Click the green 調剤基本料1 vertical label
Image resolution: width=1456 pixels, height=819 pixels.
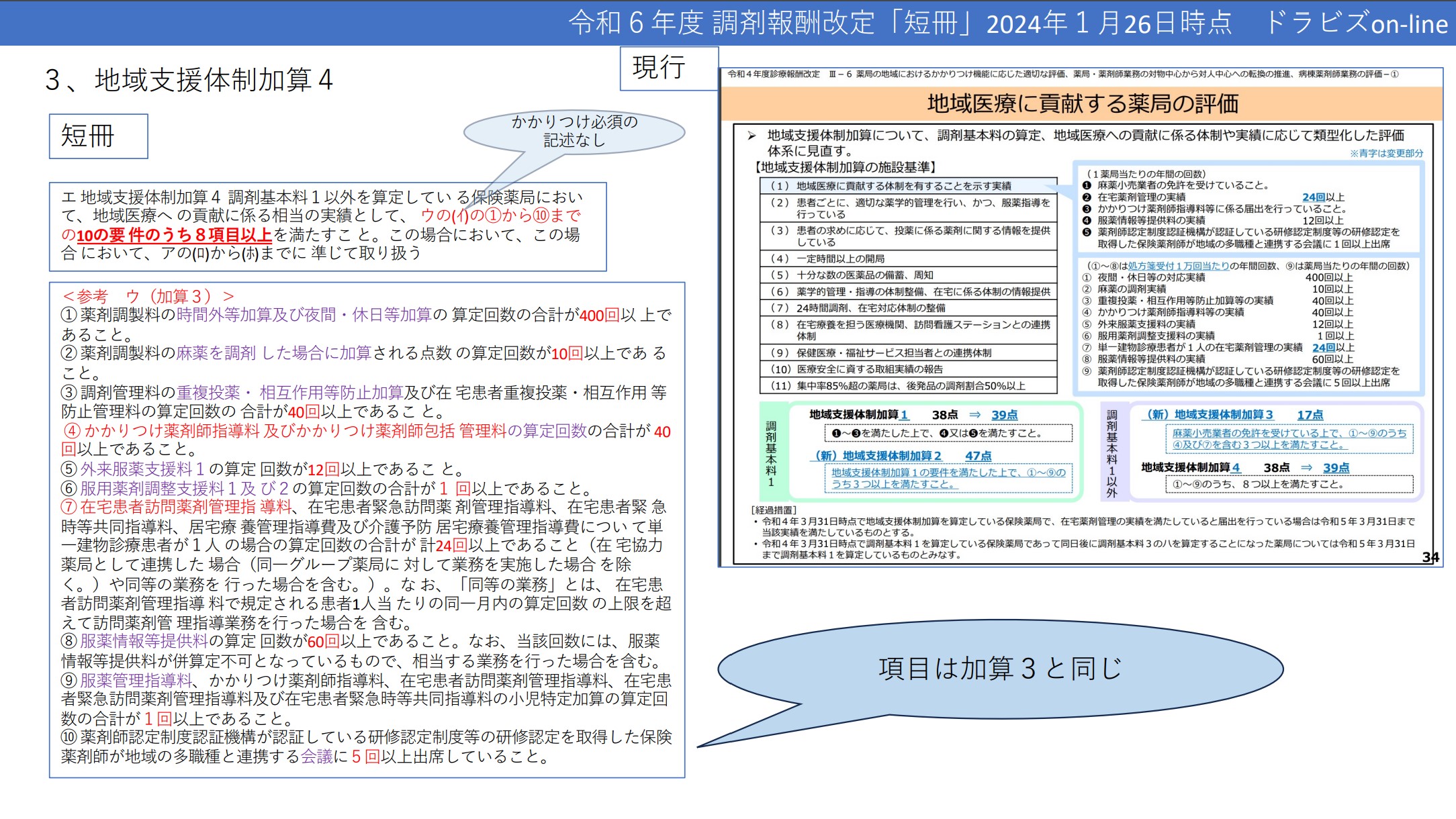coord(771,453)
